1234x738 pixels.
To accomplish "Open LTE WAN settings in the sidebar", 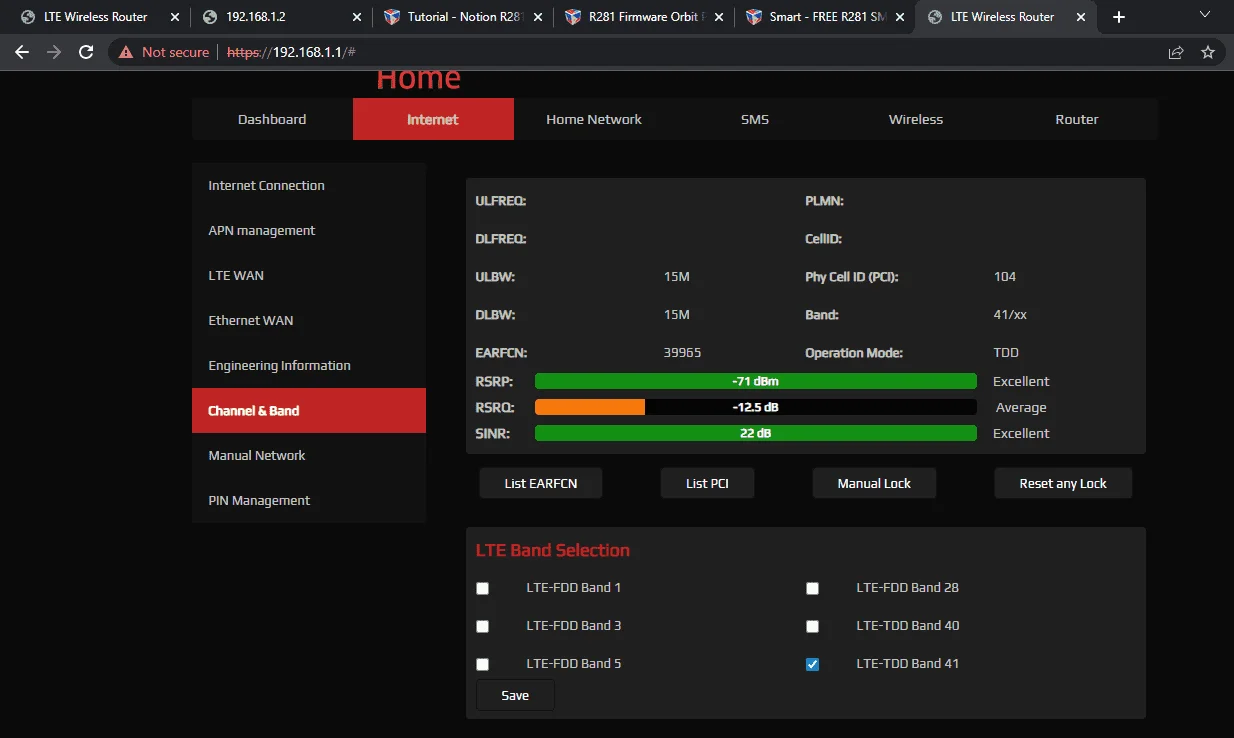I will tap(309, 275).
